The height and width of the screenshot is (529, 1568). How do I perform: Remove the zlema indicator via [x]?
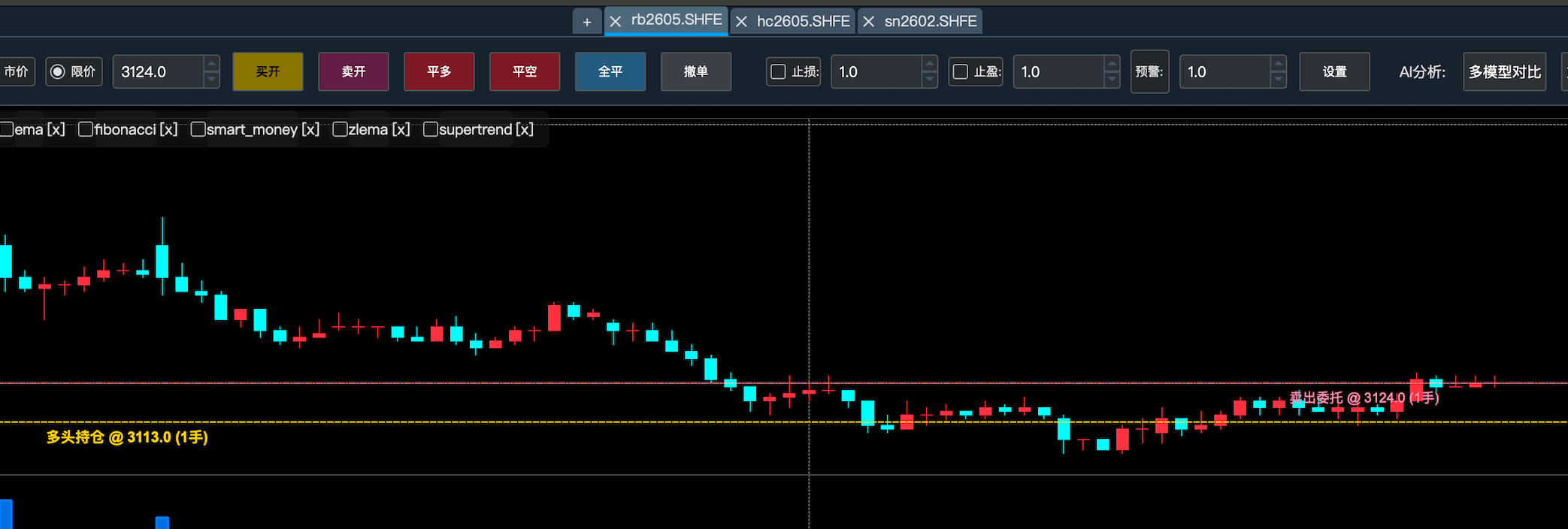tap(401, 129)
